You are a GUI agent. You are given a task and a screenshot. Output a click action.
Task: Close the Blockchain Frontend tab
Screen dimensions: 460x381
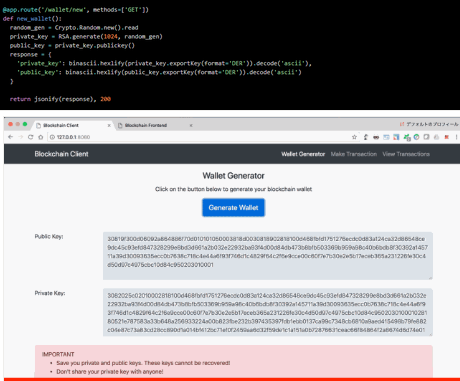point(191,125)
